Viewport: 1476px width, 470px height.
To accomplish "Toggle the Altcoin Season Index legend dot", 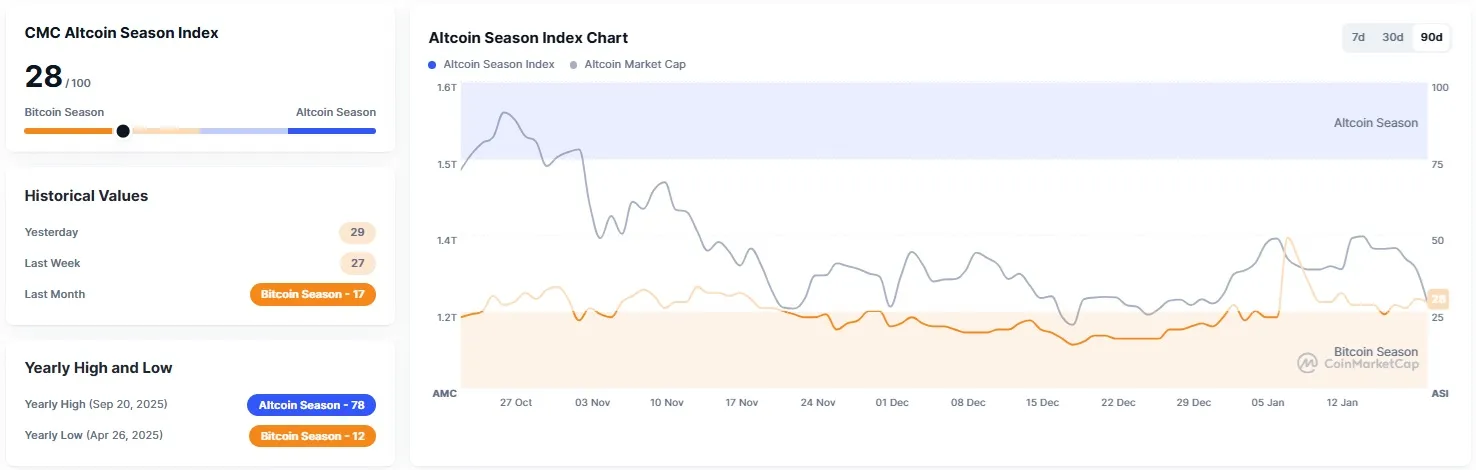I will point(432,65).
